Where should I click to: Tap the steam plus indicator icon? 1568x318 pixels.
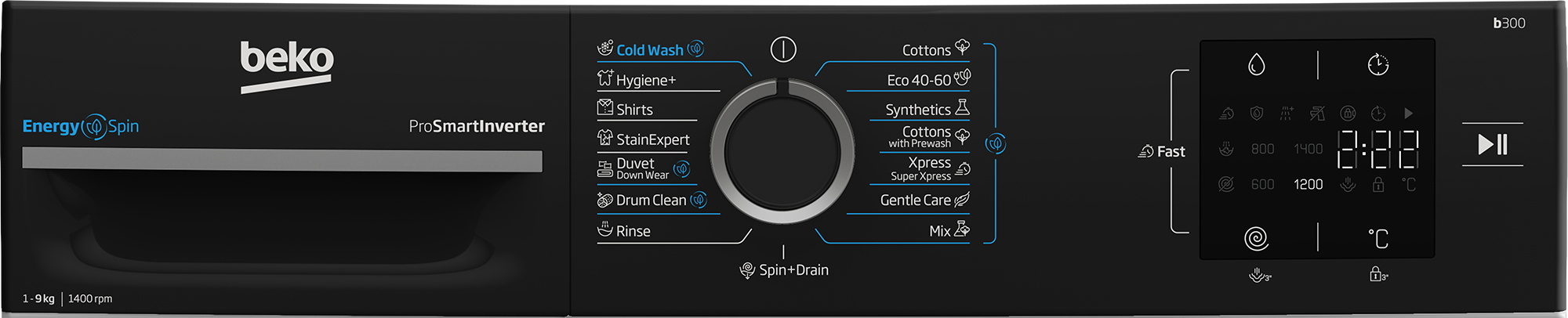[x=1287, y=114]
